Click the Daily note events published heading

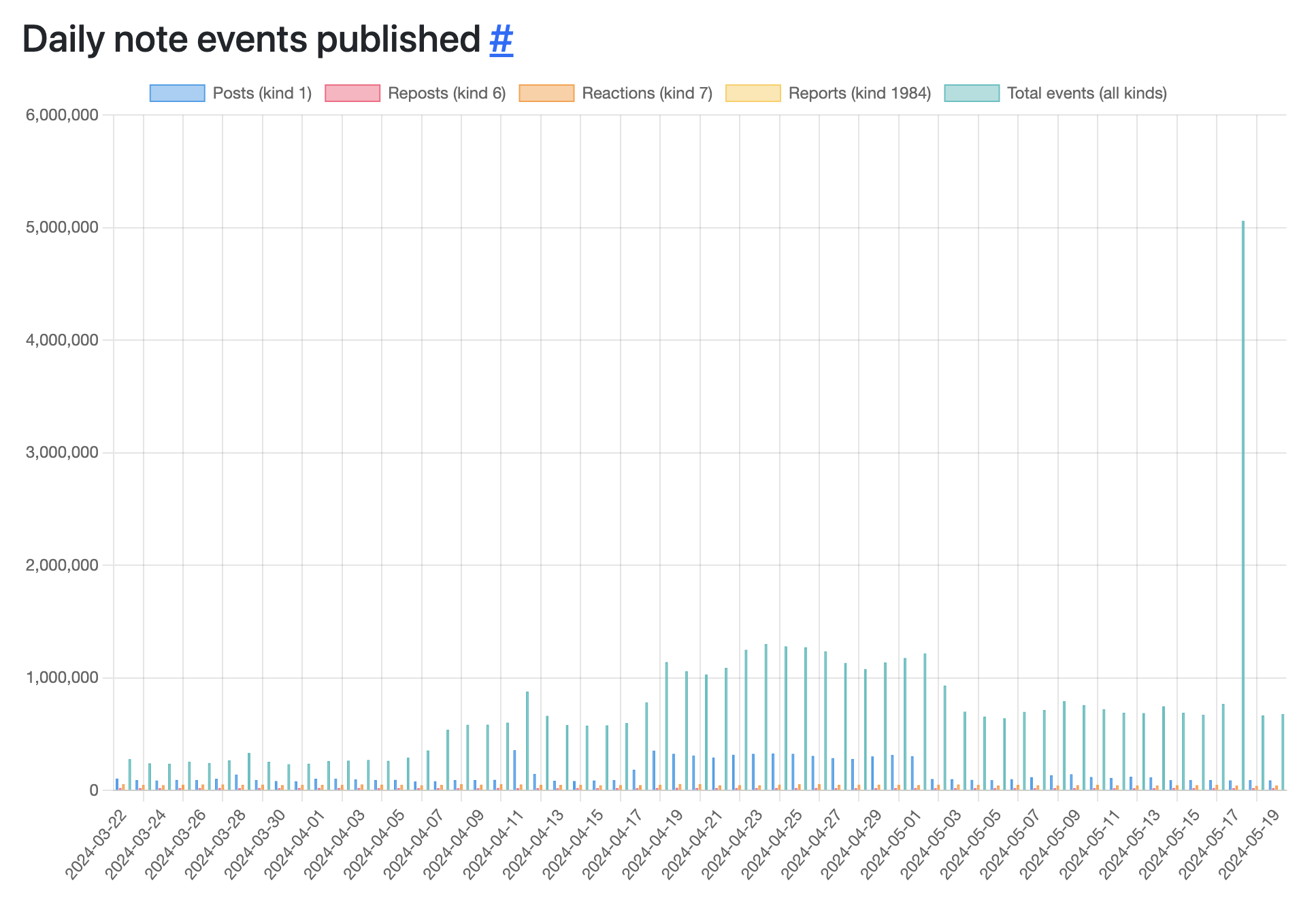251,39
